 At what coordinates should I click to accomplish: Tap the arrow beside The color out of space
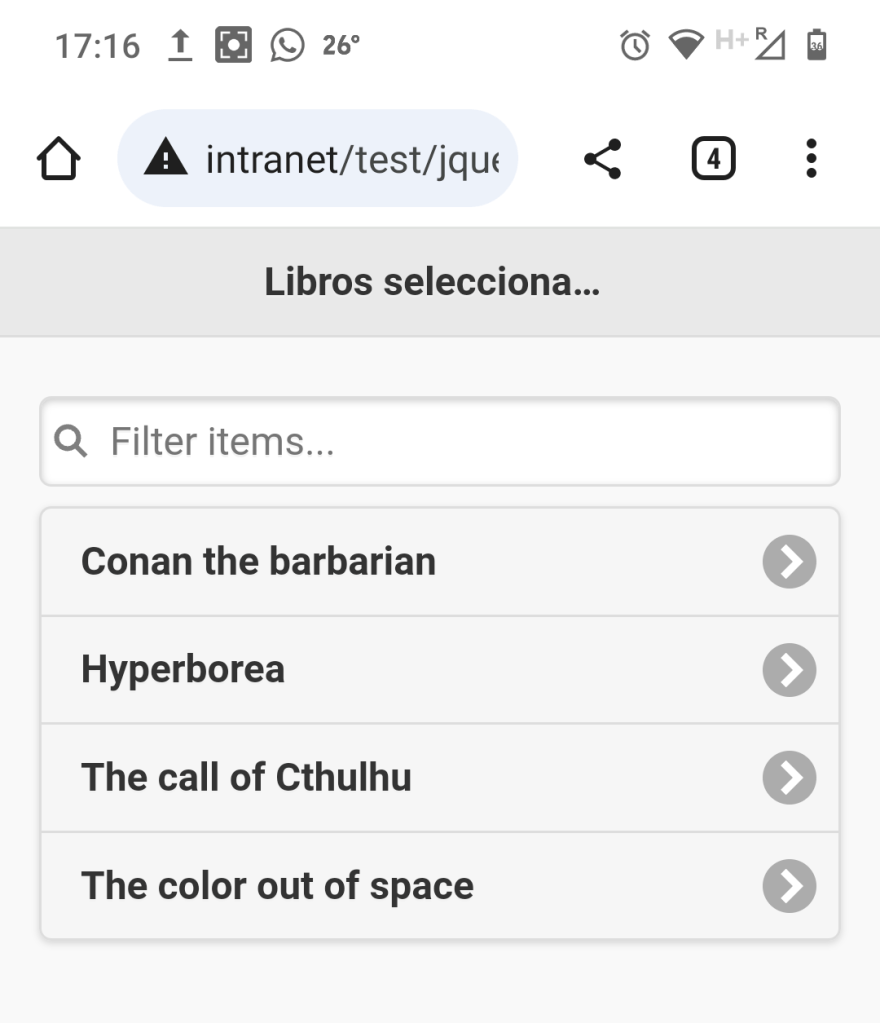789,886
